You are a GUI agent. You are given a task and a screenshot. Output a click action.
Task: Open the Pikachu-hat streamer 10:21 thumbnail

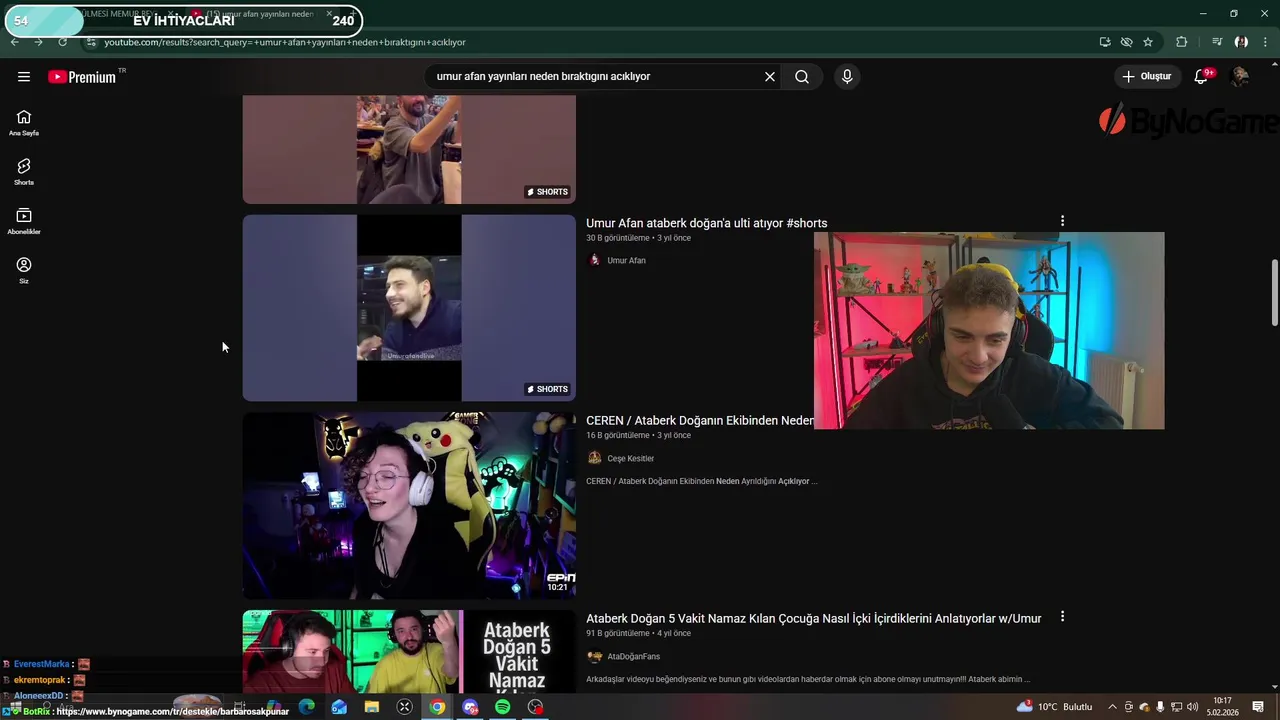point(409,505)
